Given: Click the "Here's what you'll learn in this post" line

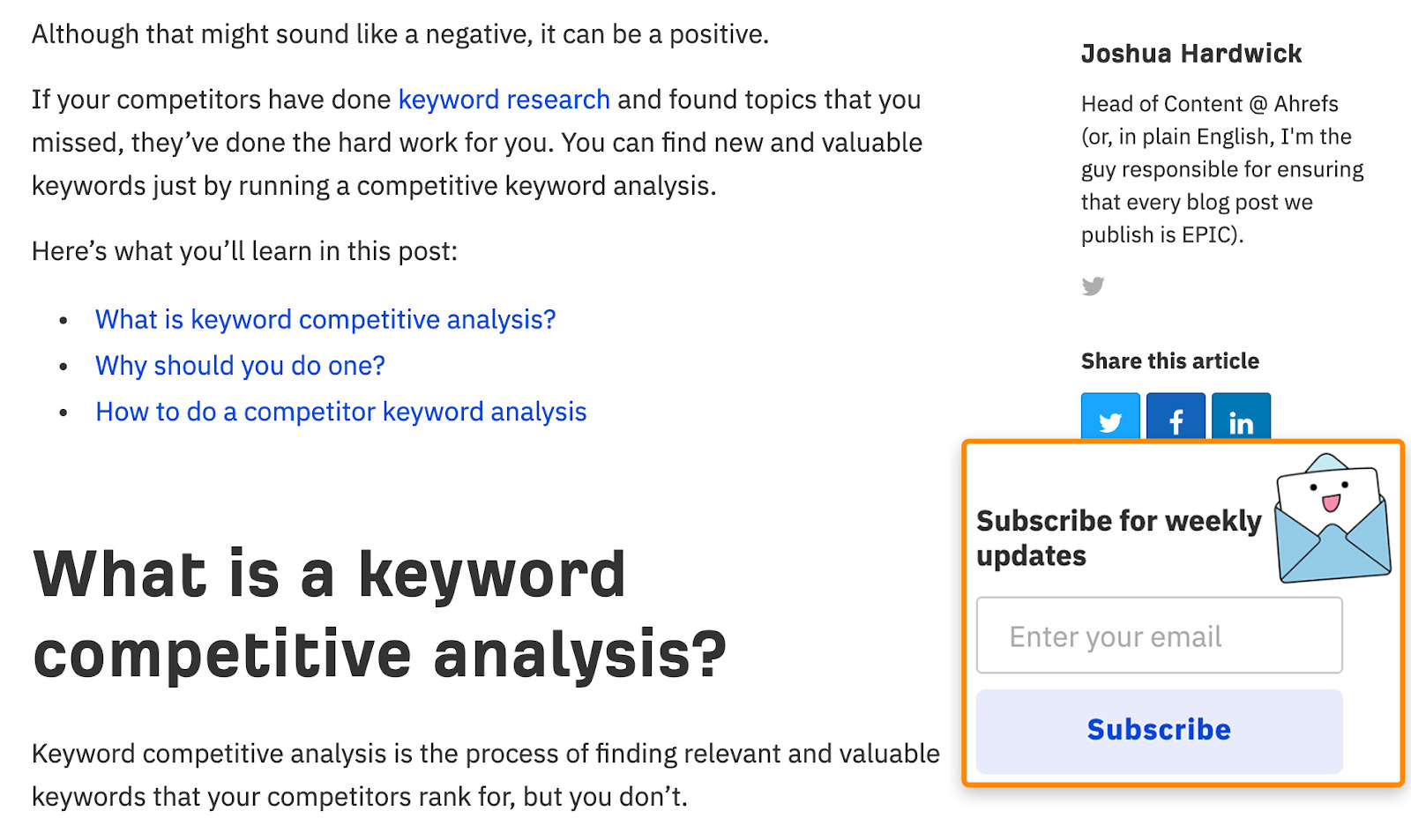Looking at the screenshot, I should tap(244, 251).
